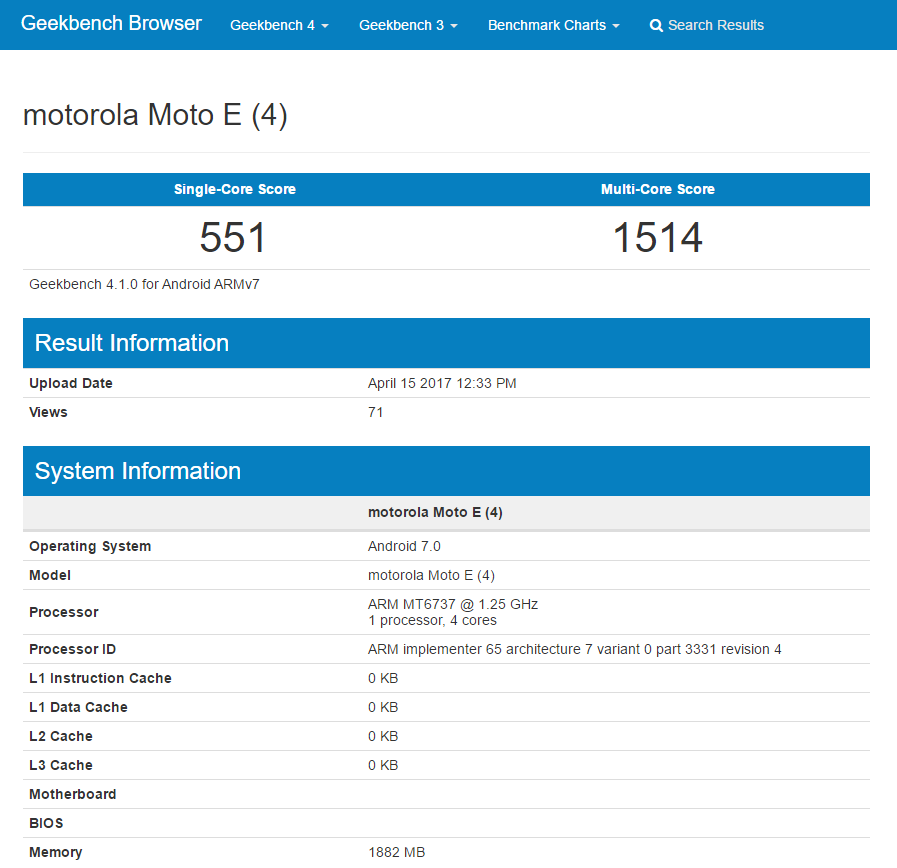Select the views count 71
This screenshot has height=868, width=897.
pyautogui.click(x=375, y=413)
